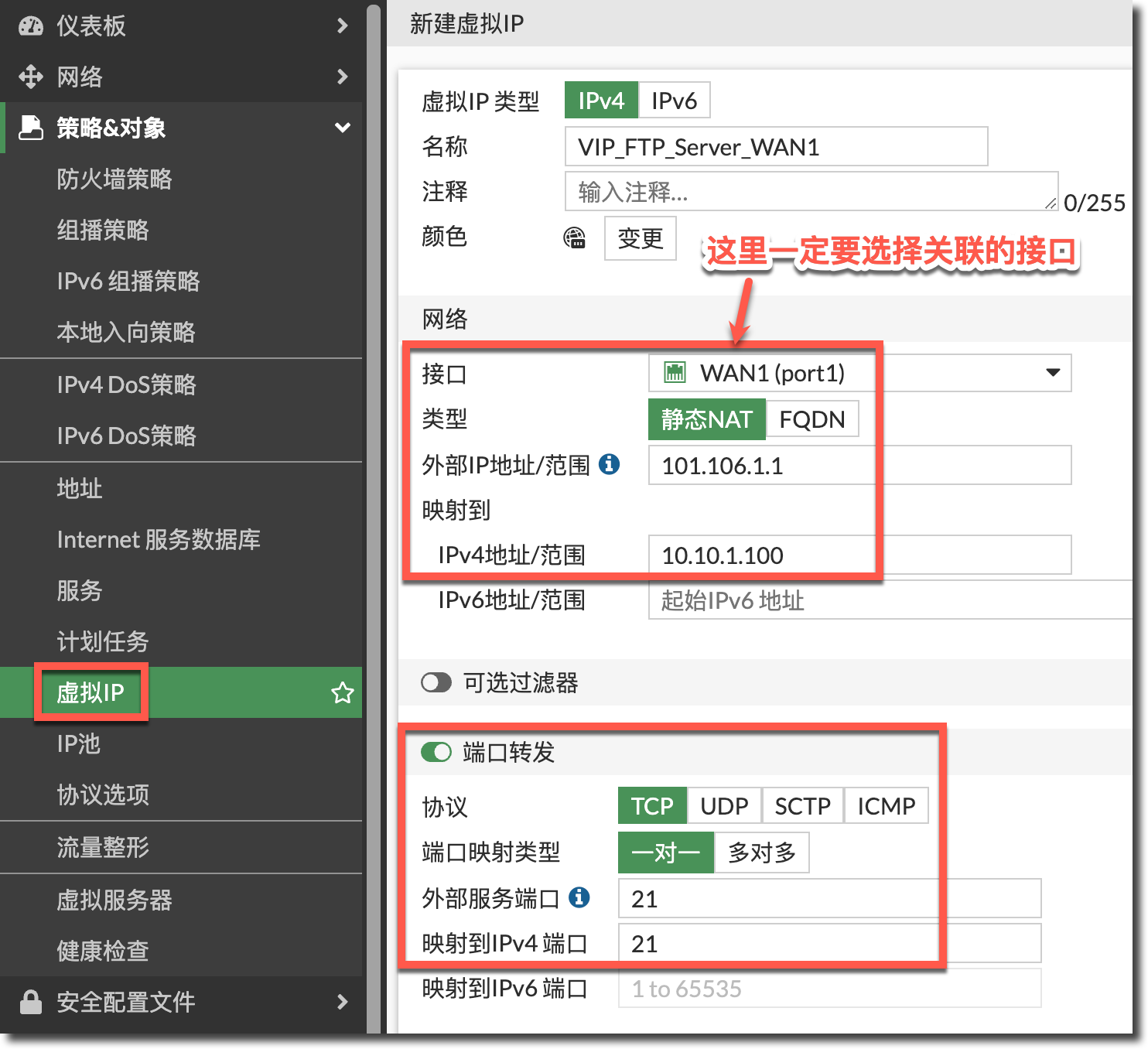Click the dashboard gauge icon
Screen dimensions: 1148x1049
pyautogui.click(x=31, y=26)
